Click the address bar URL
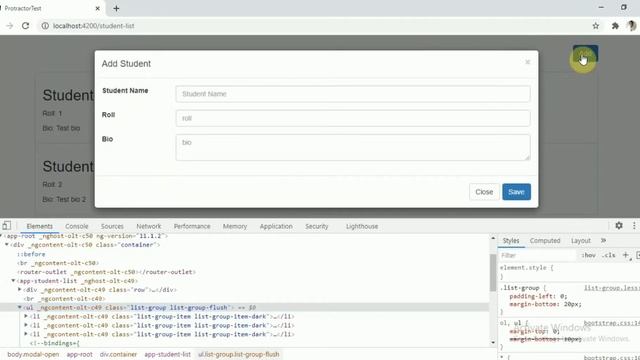The image size is (640, 360). (x=93, y=26)
